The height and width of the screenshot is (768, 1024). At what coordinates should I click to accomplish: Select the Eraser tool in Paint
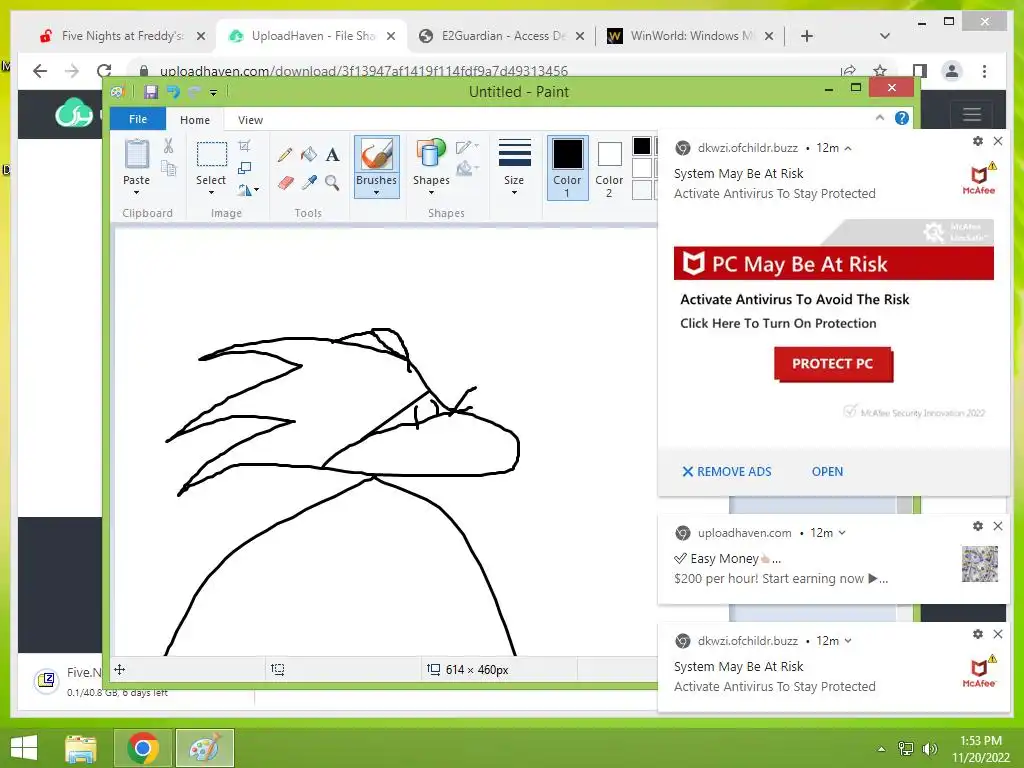[285, 183]
